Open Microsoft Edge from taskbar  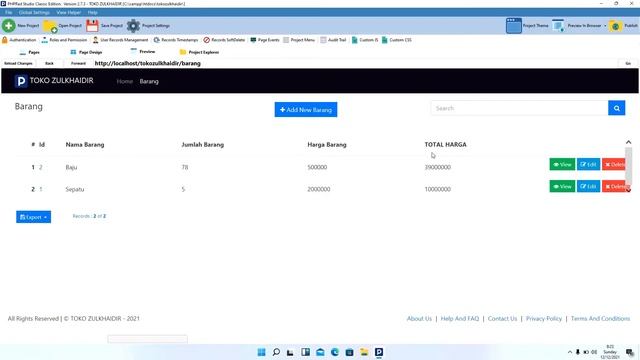pos(335,352)
